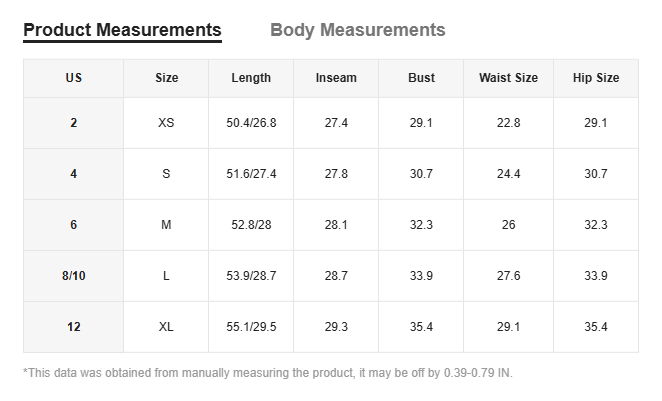Click the 27.6 waist size value
This screenshot has width=662, height=401.
[508, 276]
